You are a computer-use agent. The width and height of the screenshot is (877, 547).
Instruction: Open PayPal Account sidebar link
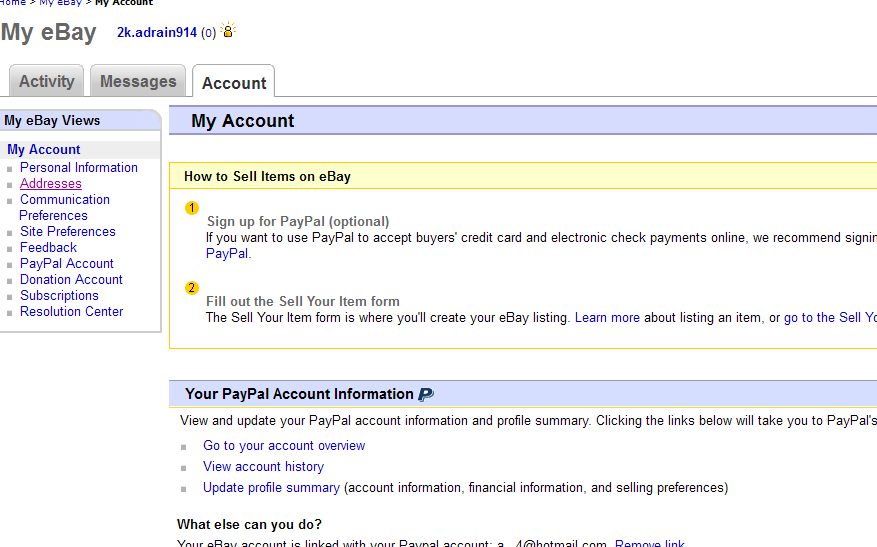[x=67, y=263]
